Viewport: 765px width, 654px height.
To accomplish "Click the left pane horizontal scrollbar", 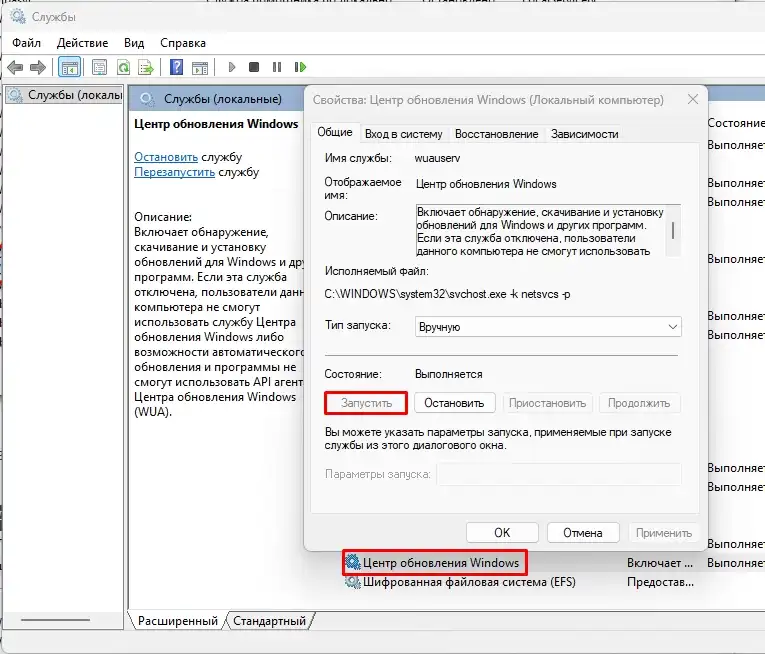I will 55,620.
